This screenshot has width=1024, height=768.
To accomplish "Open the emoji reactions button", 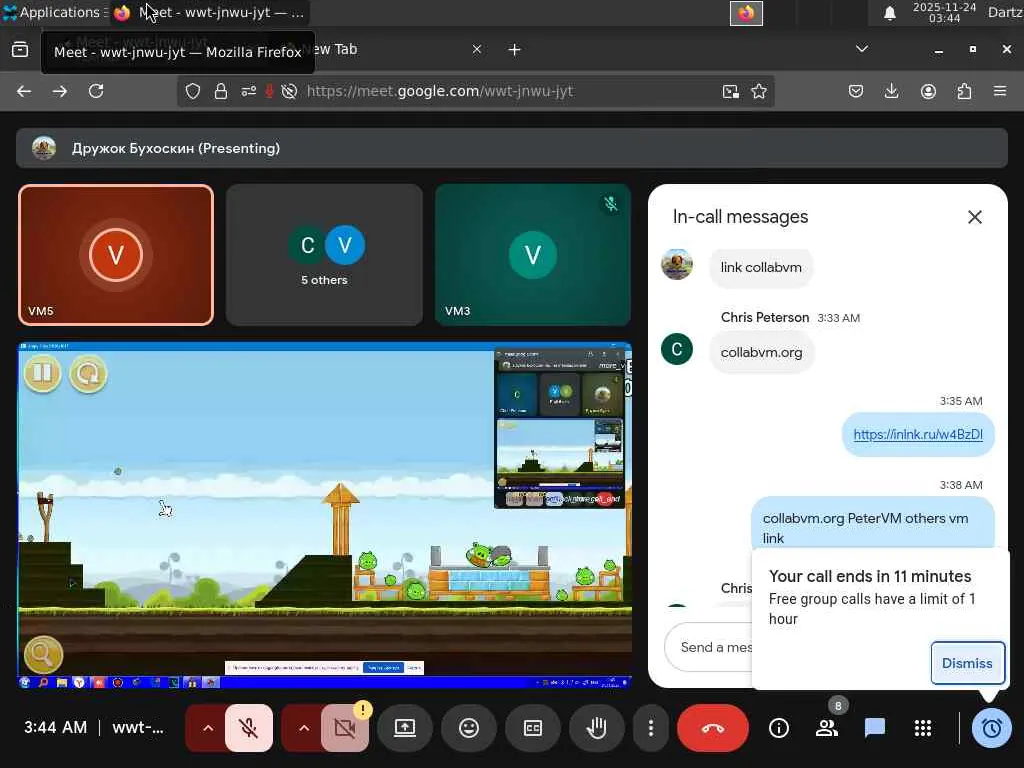I will 469,728.
